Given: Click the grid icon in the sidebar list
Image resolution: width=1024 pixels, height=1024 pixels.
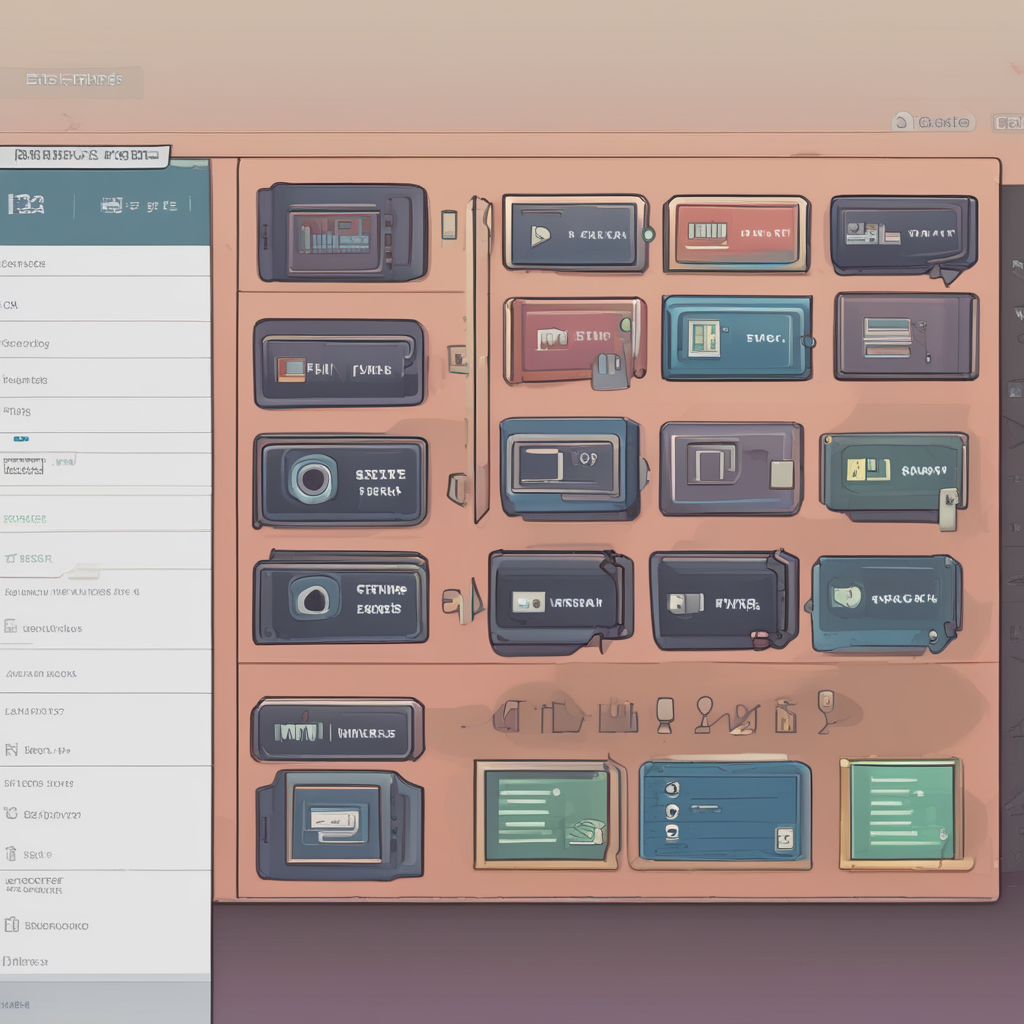Looking at the screenshot, I should point(10,626).
